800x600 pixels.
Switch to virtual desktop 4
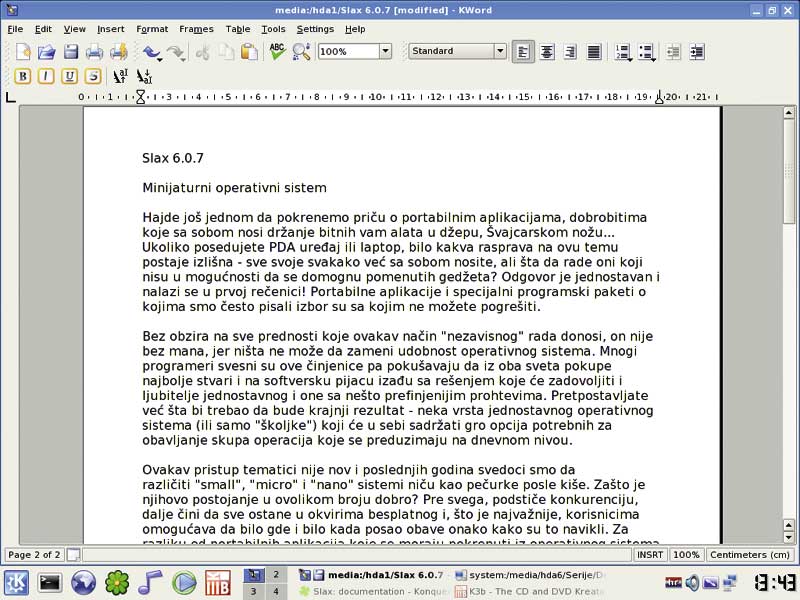coord(276,591)
